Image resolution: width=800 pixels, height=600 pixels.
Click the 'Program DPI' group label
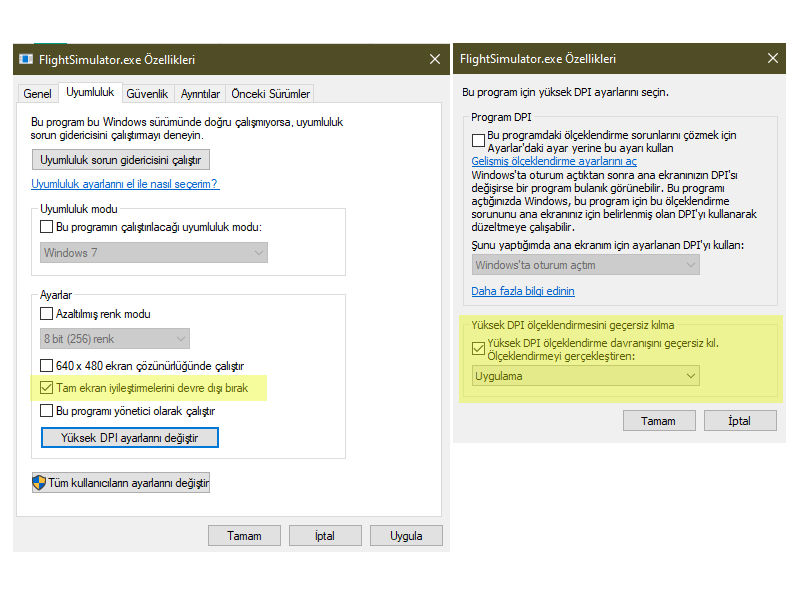[x=501, y=117]
